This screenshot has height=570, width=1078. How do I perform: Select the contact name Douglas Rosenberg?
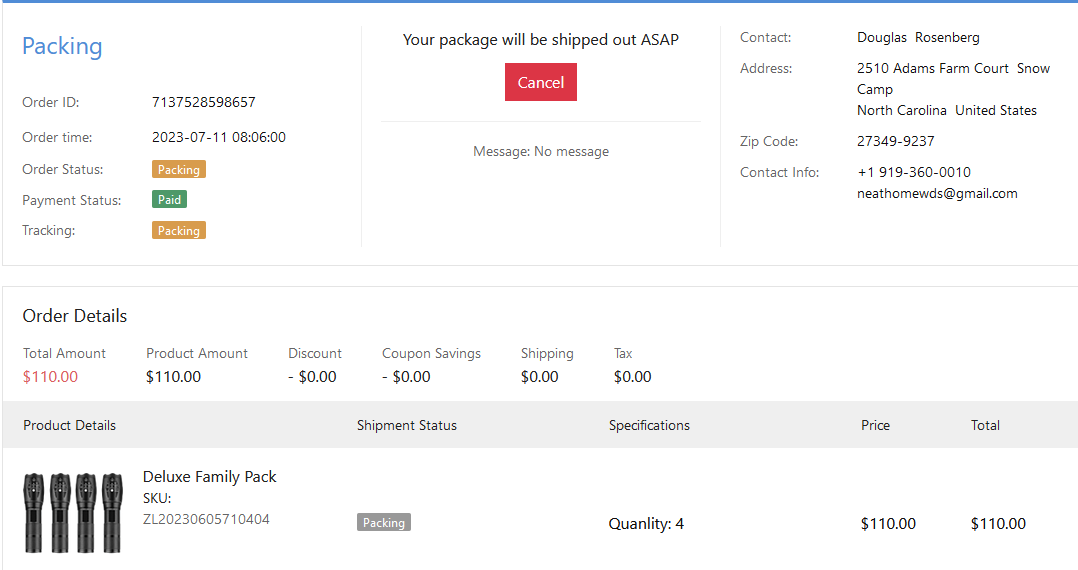[918, 38]
